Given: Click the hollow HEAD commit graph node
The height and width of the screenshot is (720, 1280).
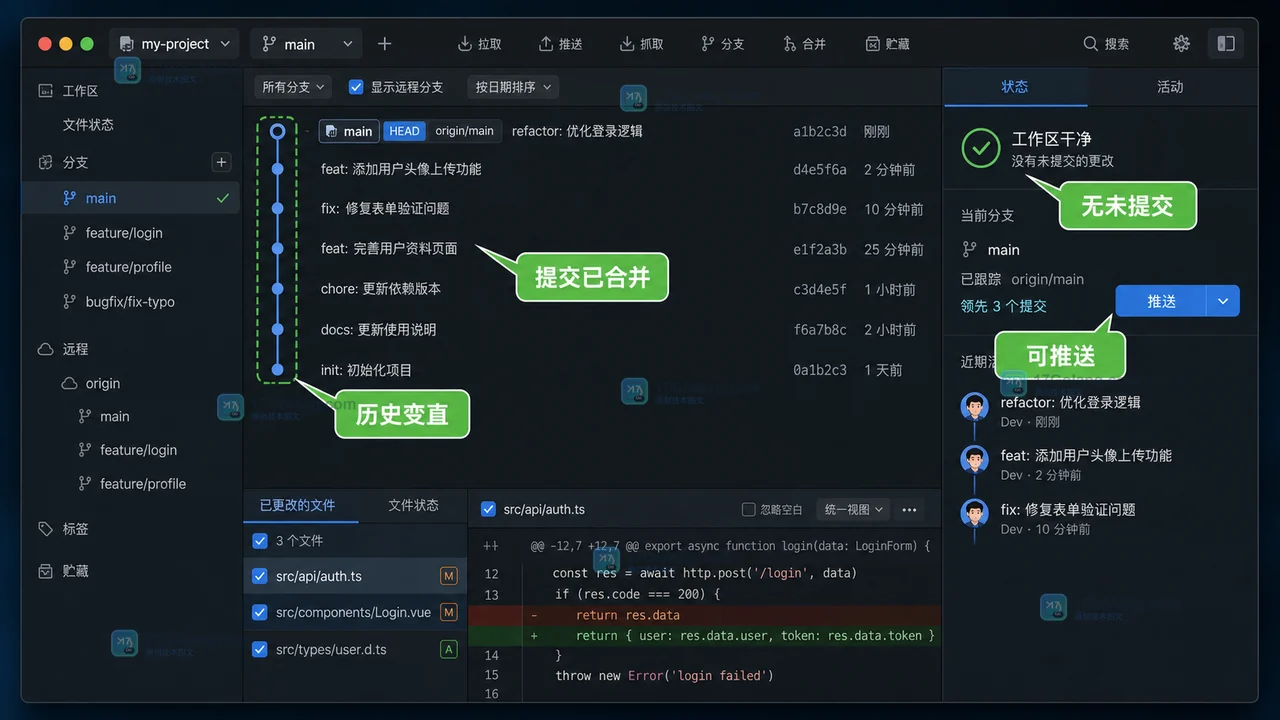Looking at the screenshot, I should pos(278,131).
